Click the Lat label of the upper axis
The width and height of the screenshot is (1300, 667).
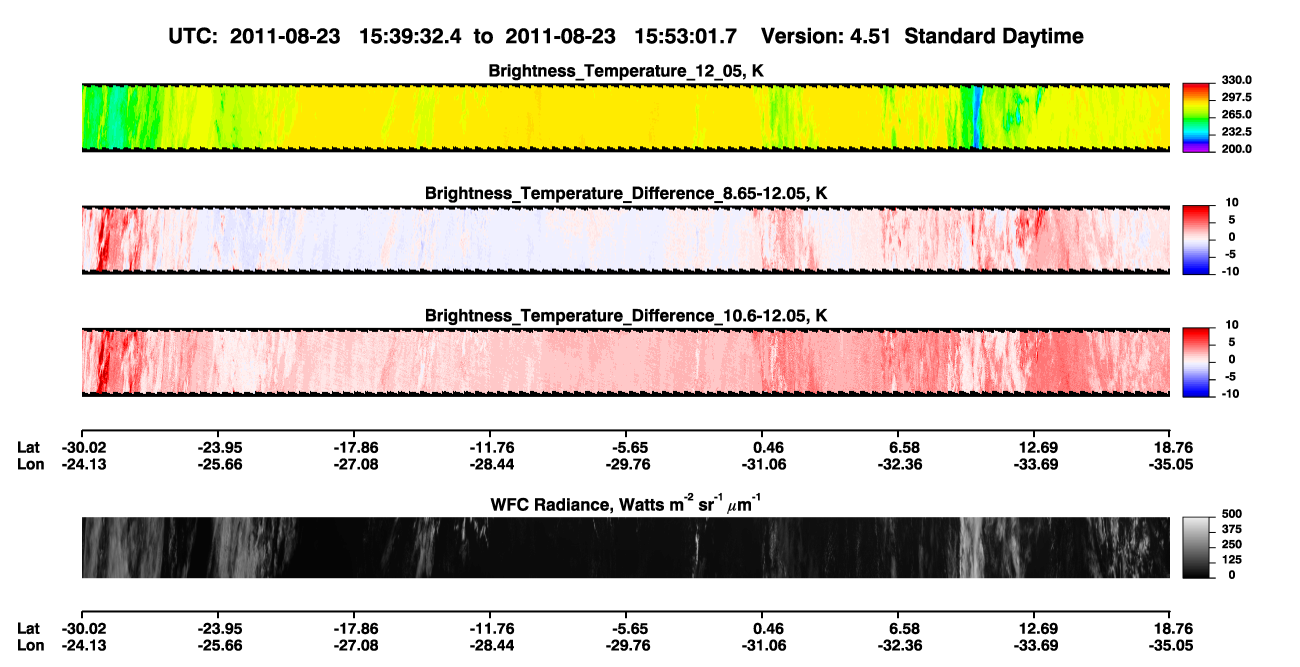pyautogui.click(x=29, y=447)
